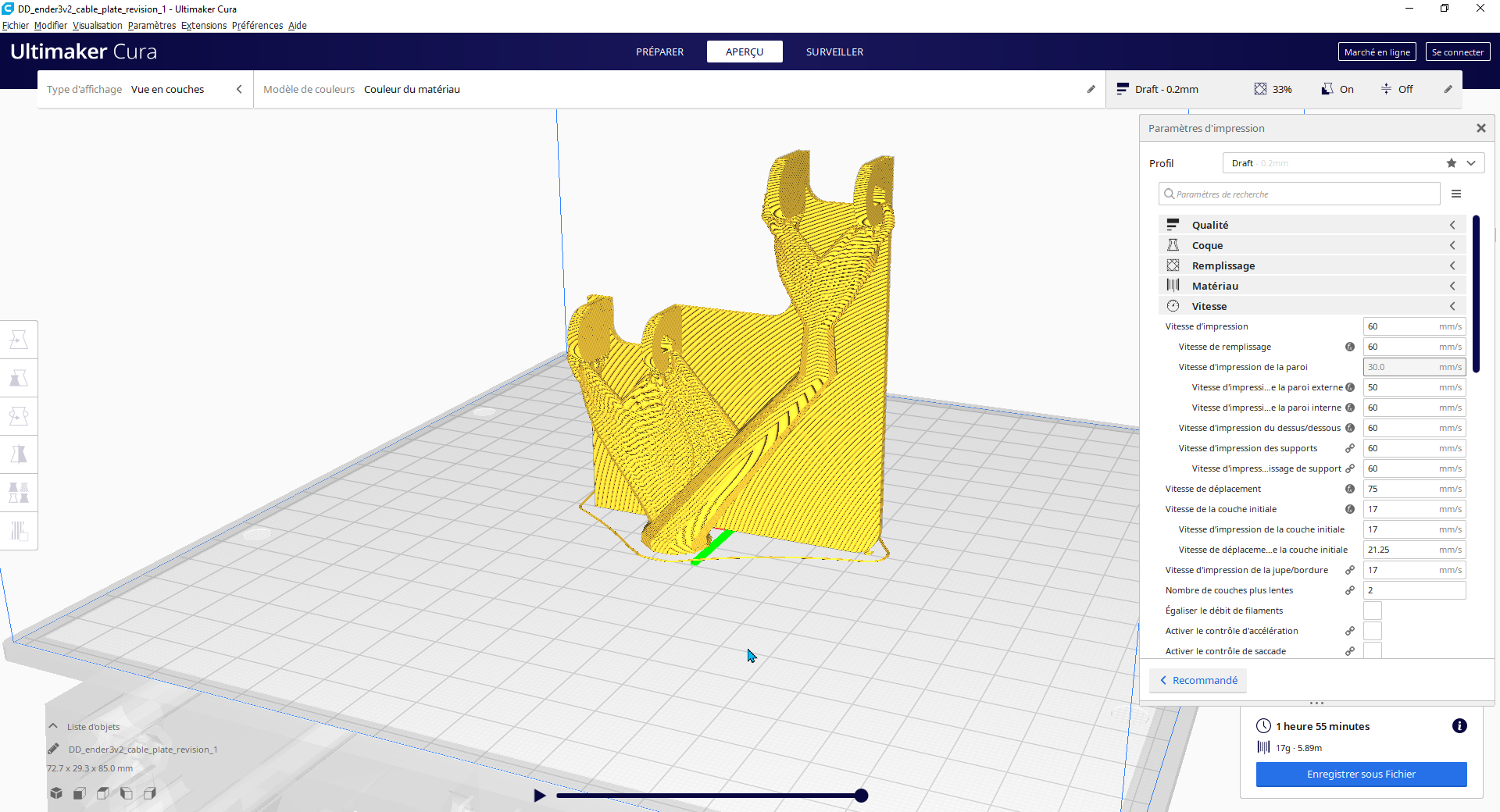Open the Préférences menu
Screen dimensions: 1500x812
257,25
